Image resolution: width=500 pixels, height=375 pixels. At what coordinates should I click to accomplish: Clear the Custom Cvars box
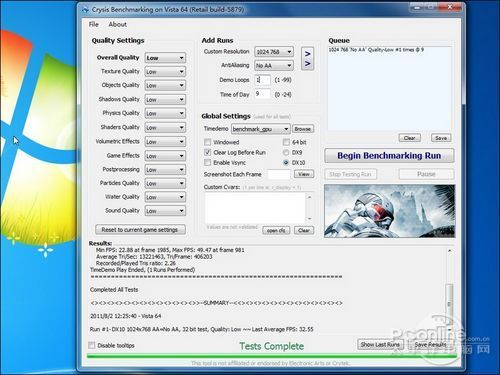point(304,230)
